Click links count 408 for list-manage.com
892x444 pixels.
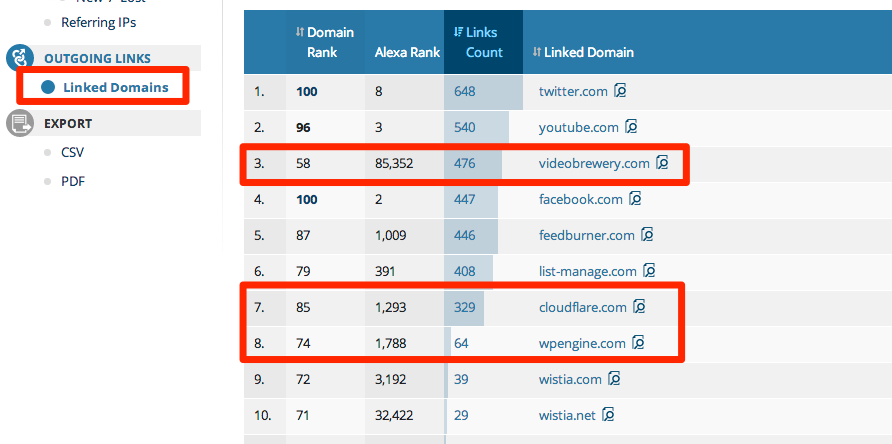click(x=465, y=272)
